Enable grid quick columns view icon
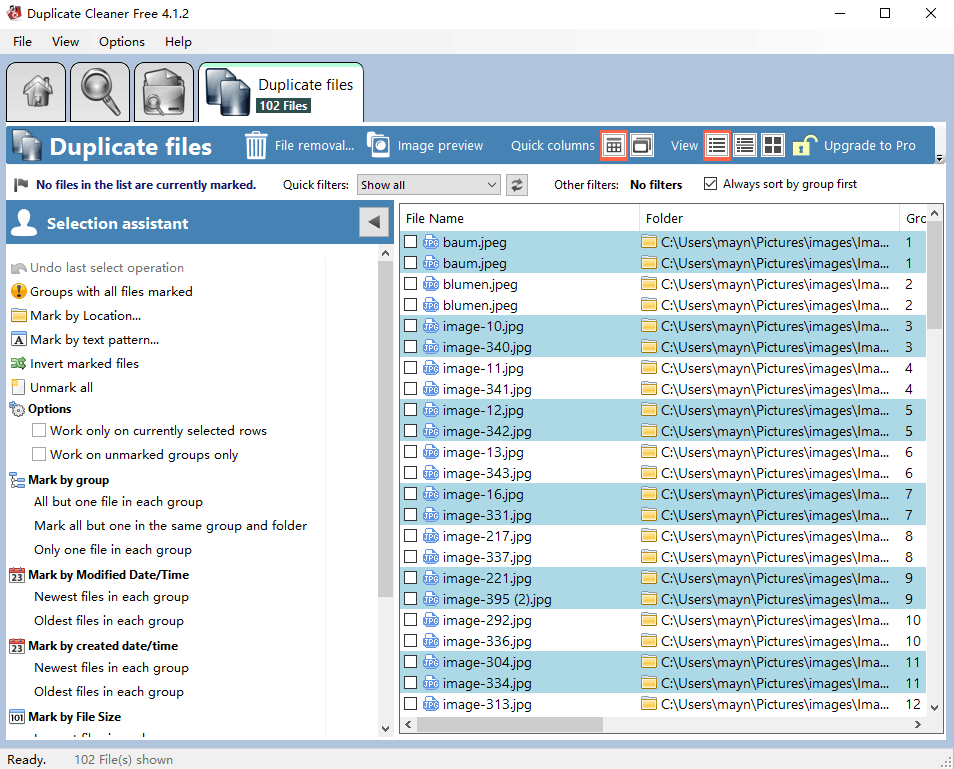Viewport: 954px width, 769px height. click(x=613, y=145)
